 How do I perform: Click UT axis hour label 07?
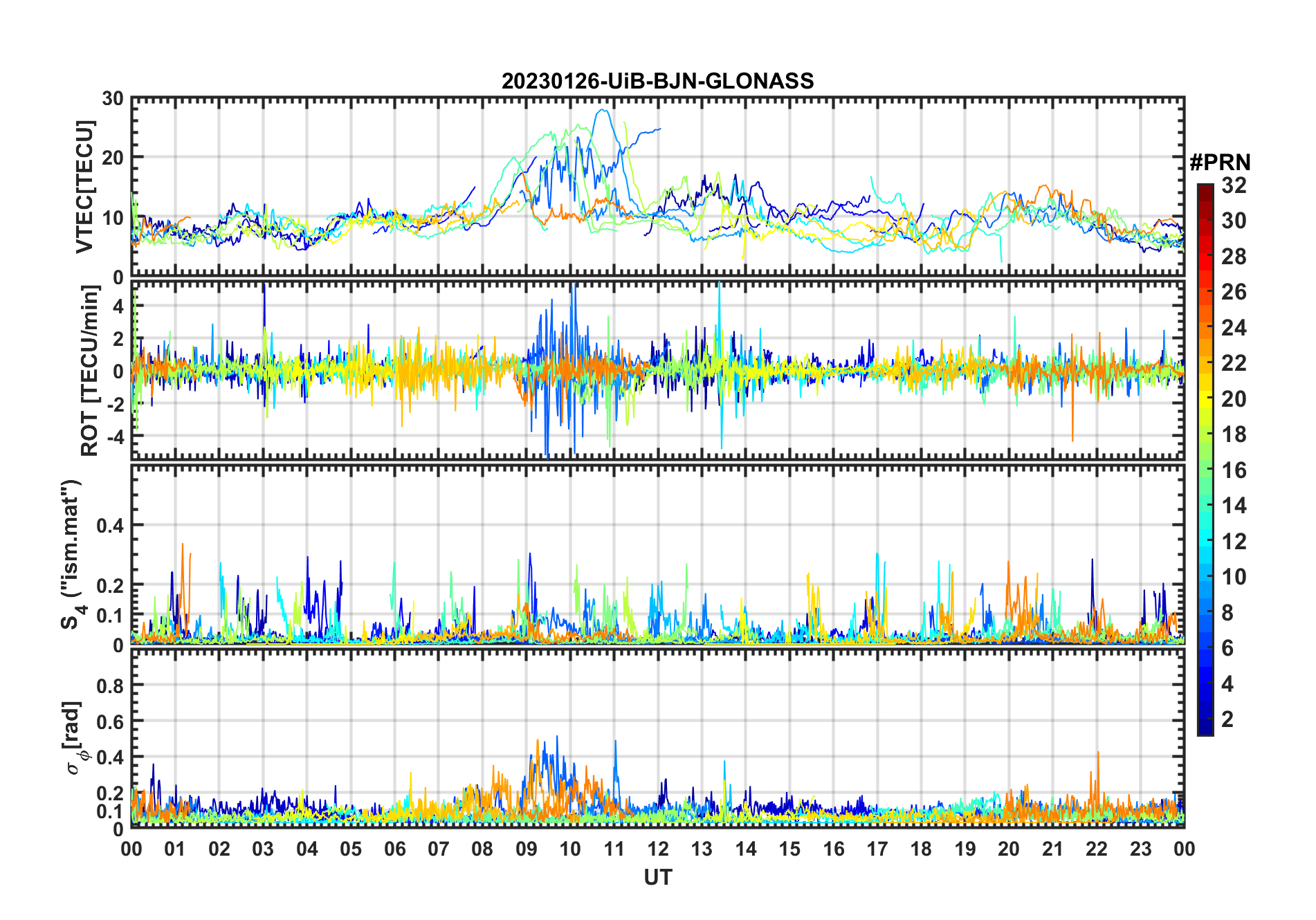pos(439,849)
